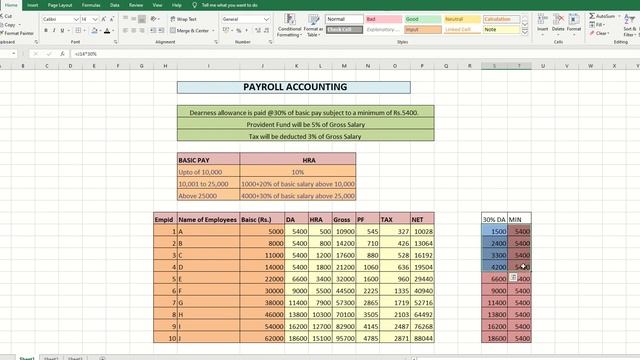Increase indent icon
Viewport: 640px width, 360px height.
click(161, 31)
